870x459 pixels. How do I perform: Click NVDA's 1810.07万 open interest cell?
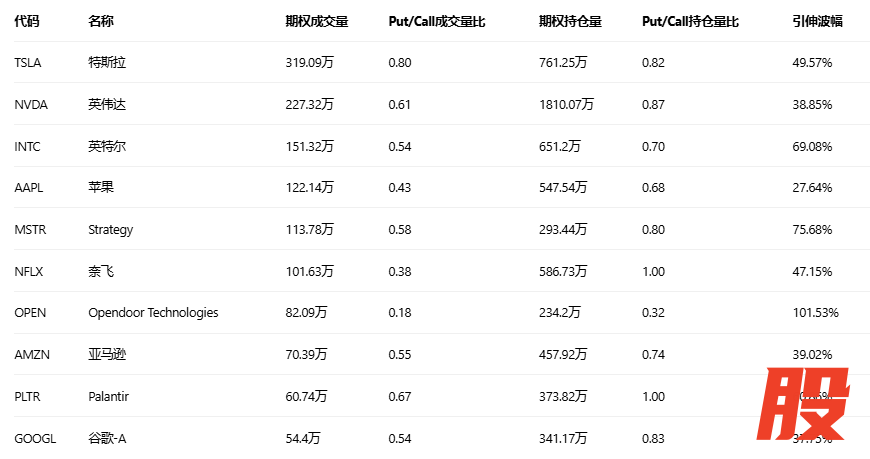pyautogui.click(x=566, y=104)
